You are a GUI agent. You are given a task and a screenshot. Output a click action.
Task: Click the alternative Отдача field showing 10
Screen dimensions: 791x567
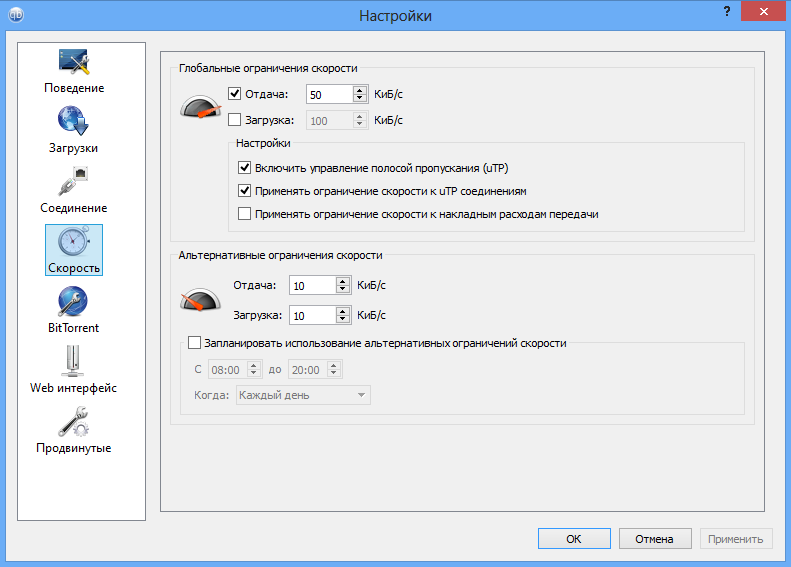click(313, 286)
